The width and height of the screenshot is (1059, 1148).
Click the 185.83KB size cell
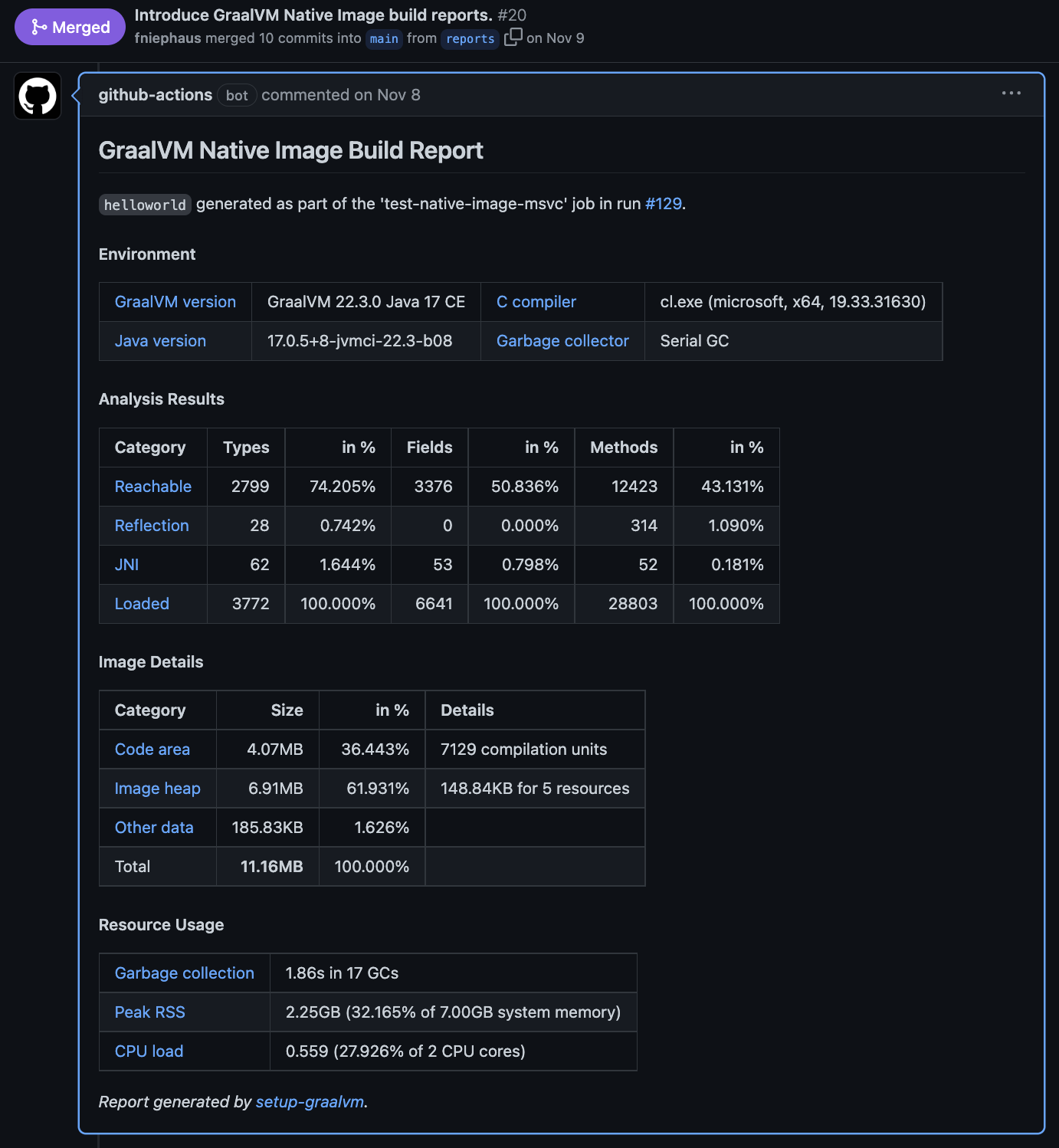tap(267, 828)
